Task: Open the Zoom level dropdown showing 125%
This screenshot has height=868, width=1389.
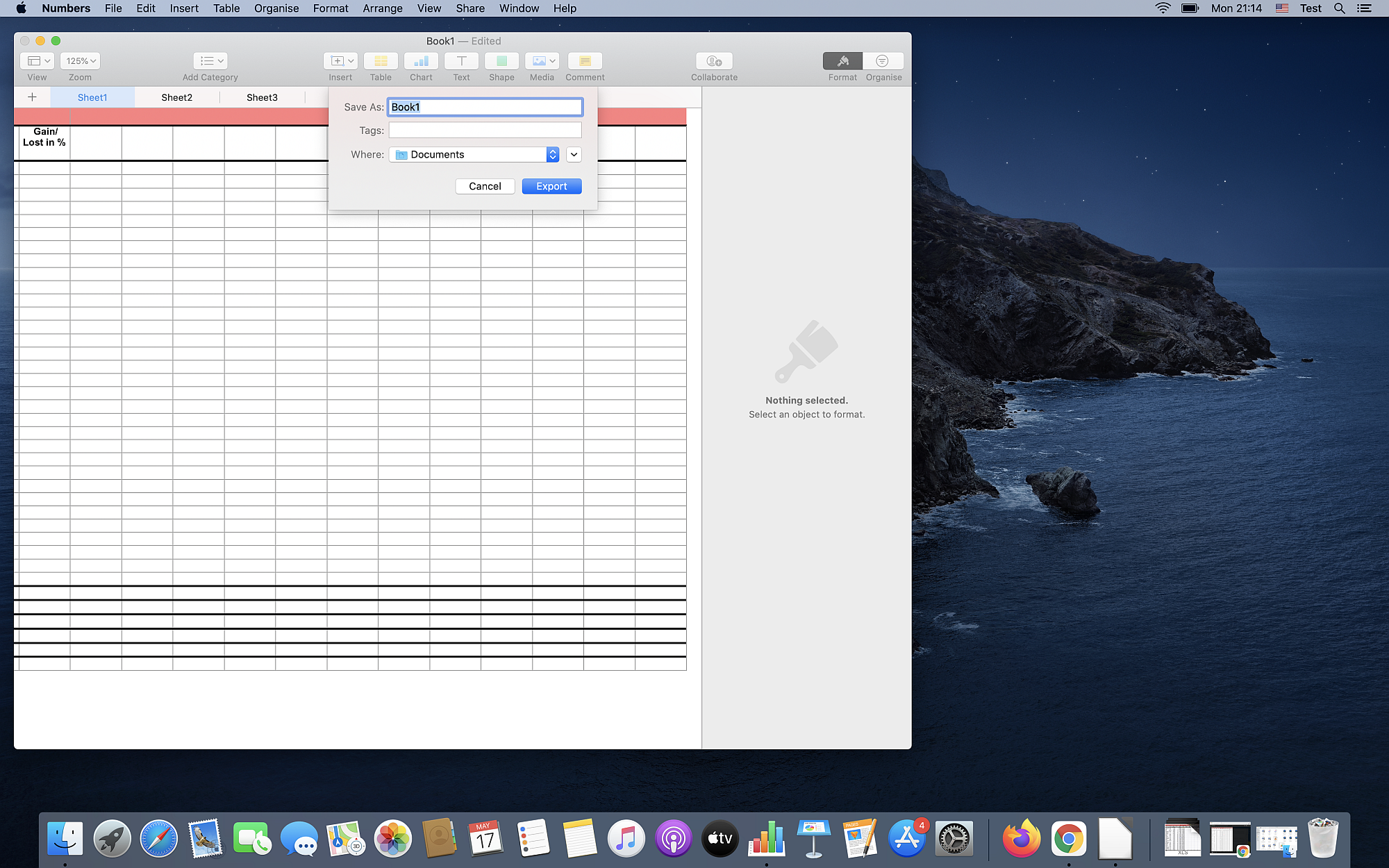Action: click(79, 61)
